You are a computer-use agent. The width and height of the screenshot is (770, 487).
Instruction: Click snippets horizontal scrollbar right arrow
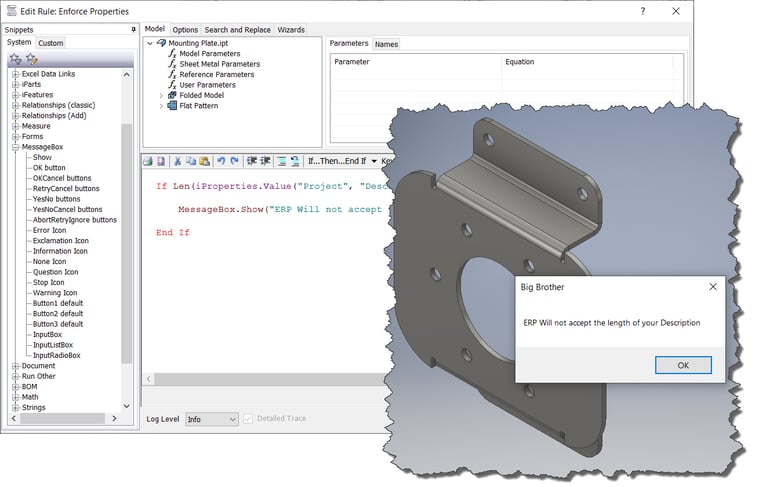[x=114, y=419]
